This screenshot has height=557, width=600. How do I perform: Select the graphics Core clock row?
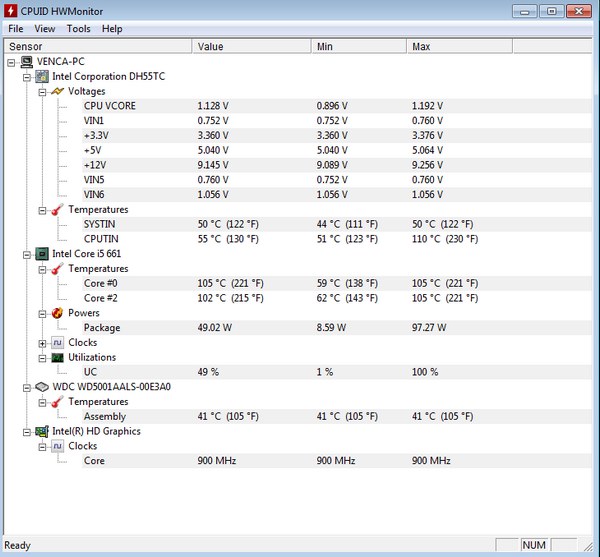(337, 461)
